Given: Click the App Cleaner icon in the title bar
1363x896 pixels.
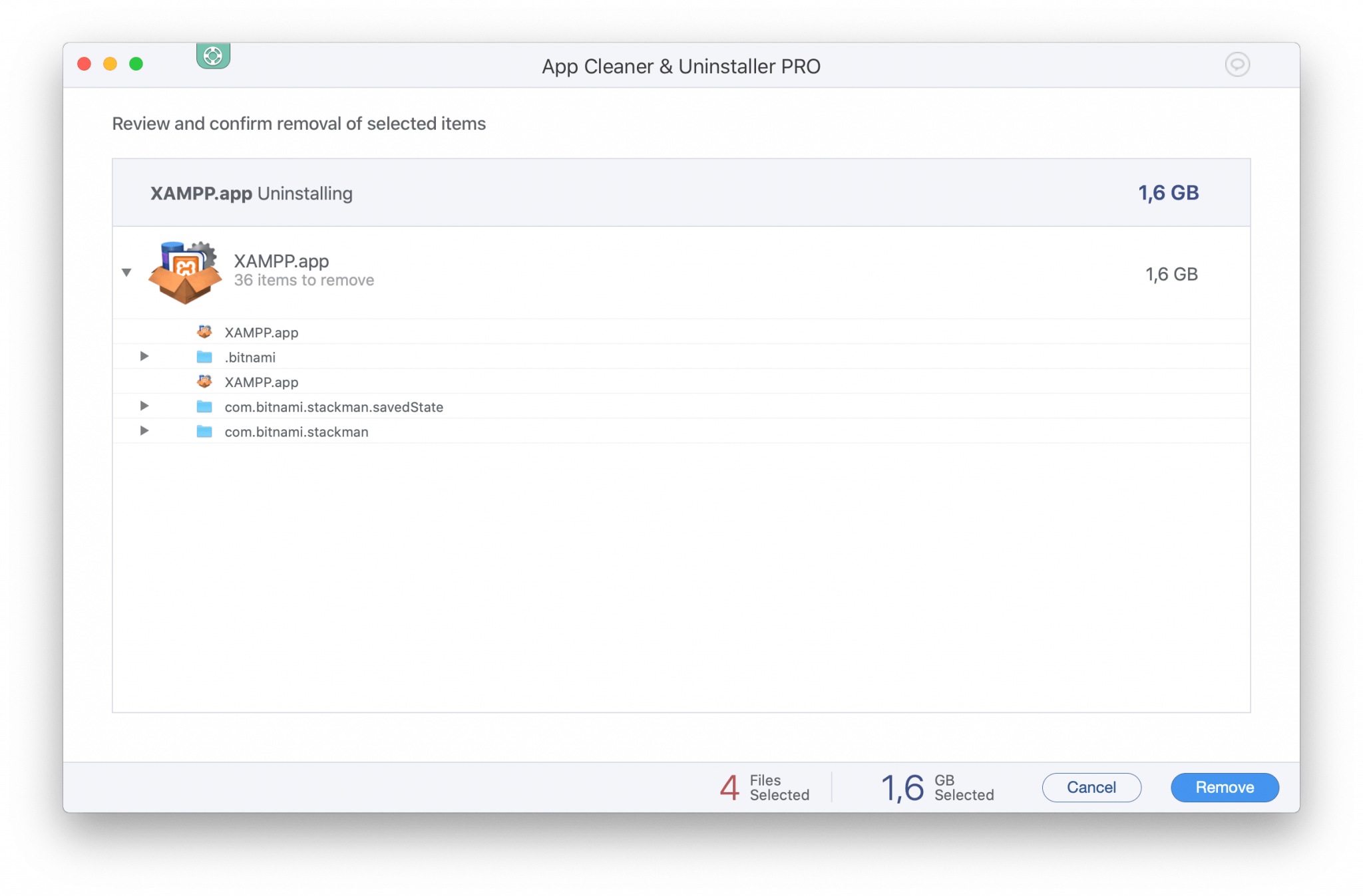Looking at the screenshot, I should 213,56.
